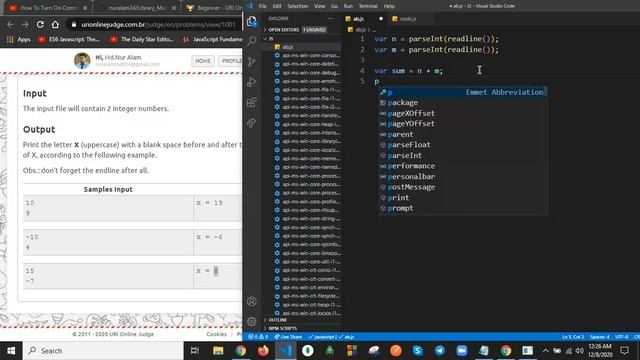Image resolution: width=640 pixels, height=360 pixels.
Task: Click the HOME button on URI page
Action: pyautogui.click(x=203, y=61)
